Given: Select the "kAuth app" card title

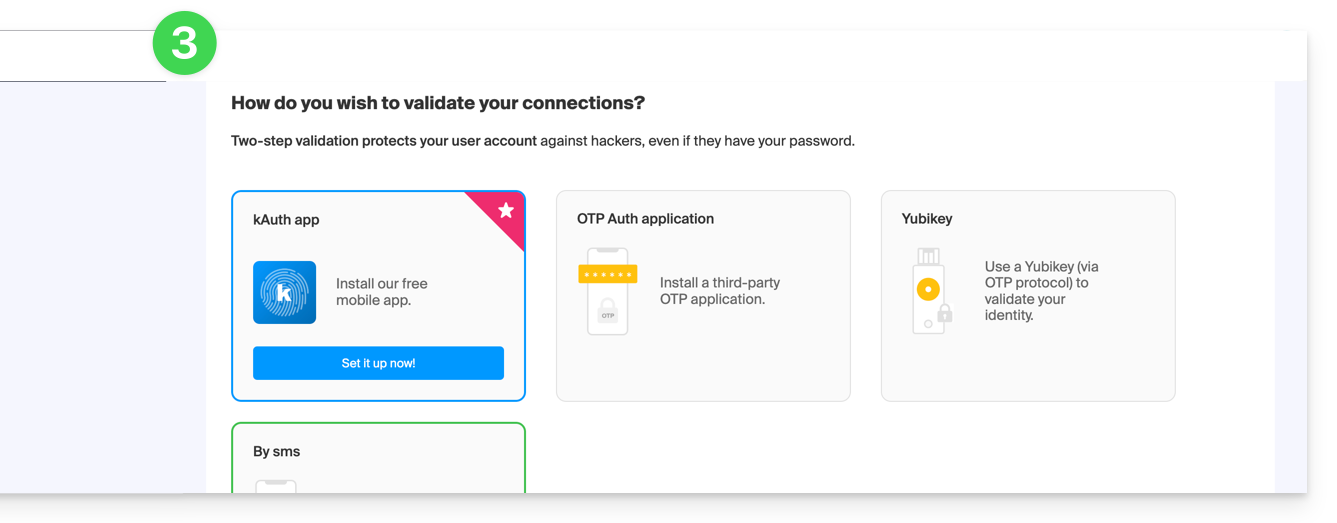Looking at the screenshot, I should (286, 219).
